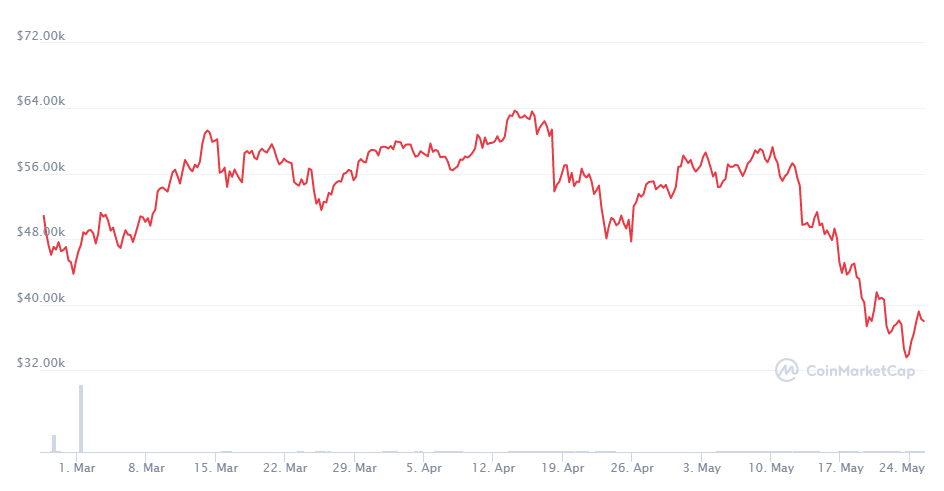Select the 3. May date label

pyautogui.click(x=701, y=467)
